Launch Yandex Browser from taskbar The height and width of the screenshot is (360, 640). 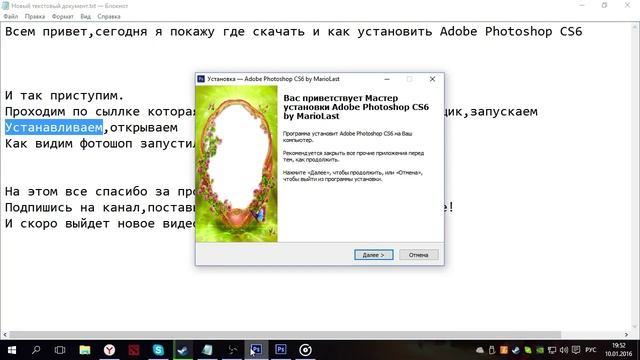tap(109, 350)
